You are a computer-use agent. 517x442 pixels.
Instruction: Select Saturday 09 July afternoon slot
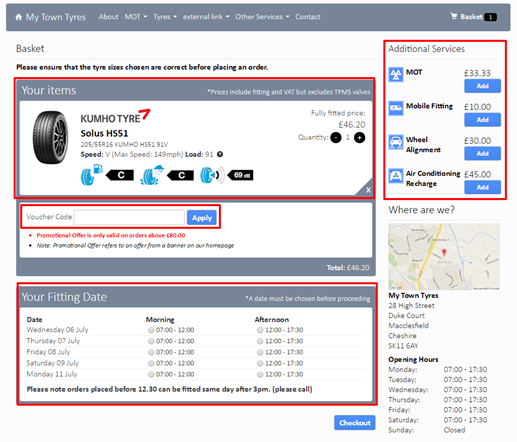(260, 363)
